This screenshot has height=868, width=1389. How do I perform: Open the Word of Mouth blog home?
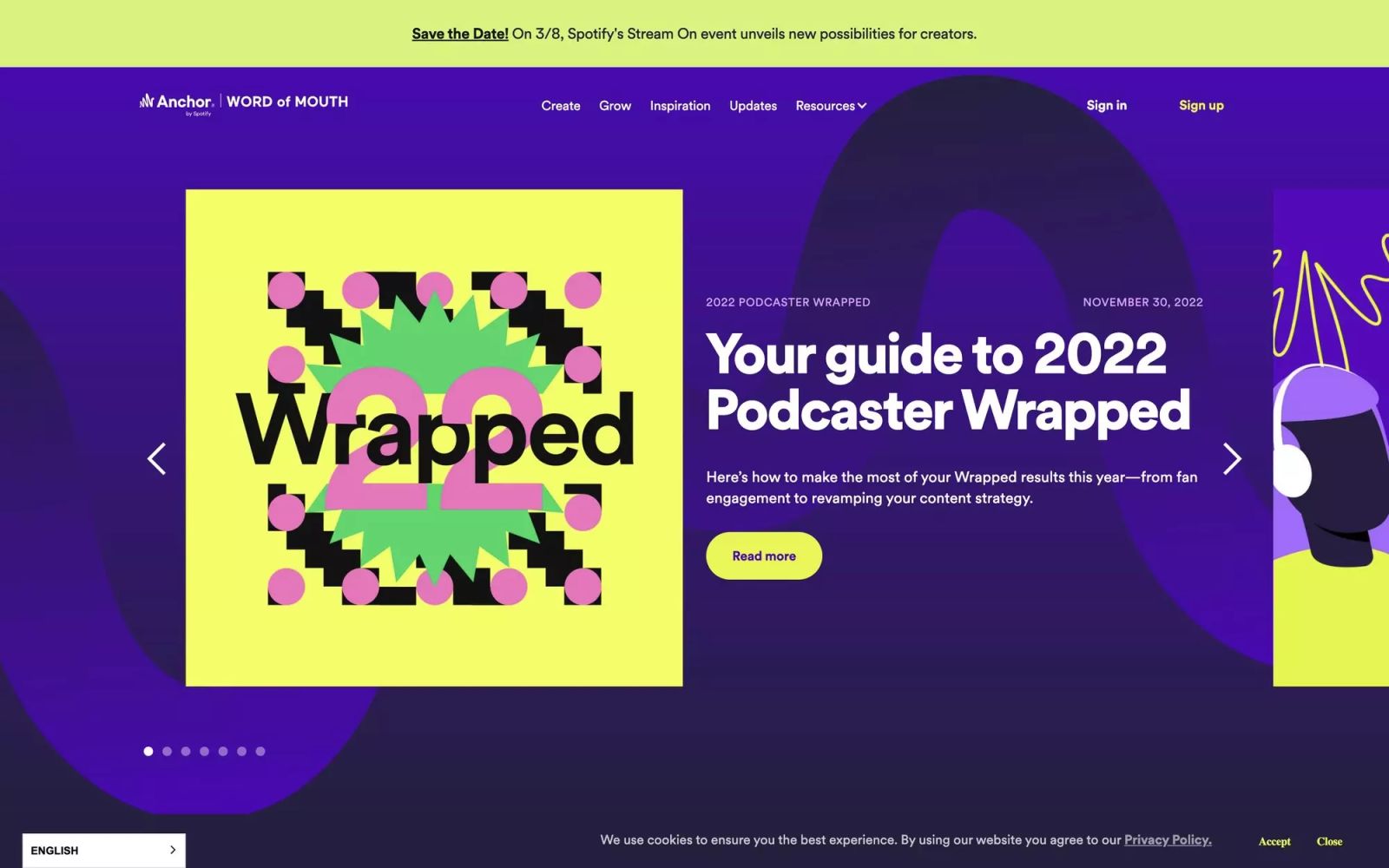pyautogui.click(x=287, y=102)
